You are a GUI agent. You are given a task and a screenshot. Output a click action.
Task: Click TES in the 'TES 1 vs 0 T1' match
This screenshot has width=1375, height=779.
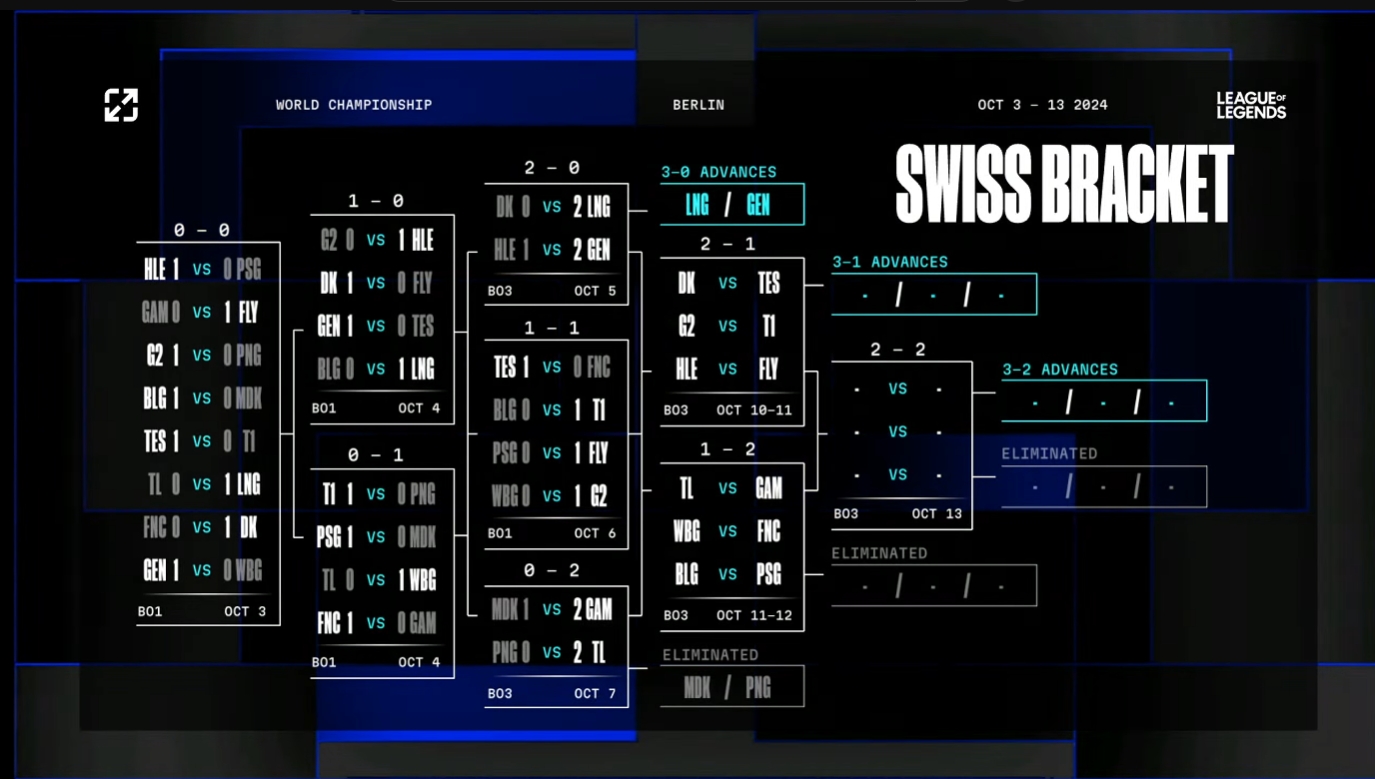click(154, 441)
